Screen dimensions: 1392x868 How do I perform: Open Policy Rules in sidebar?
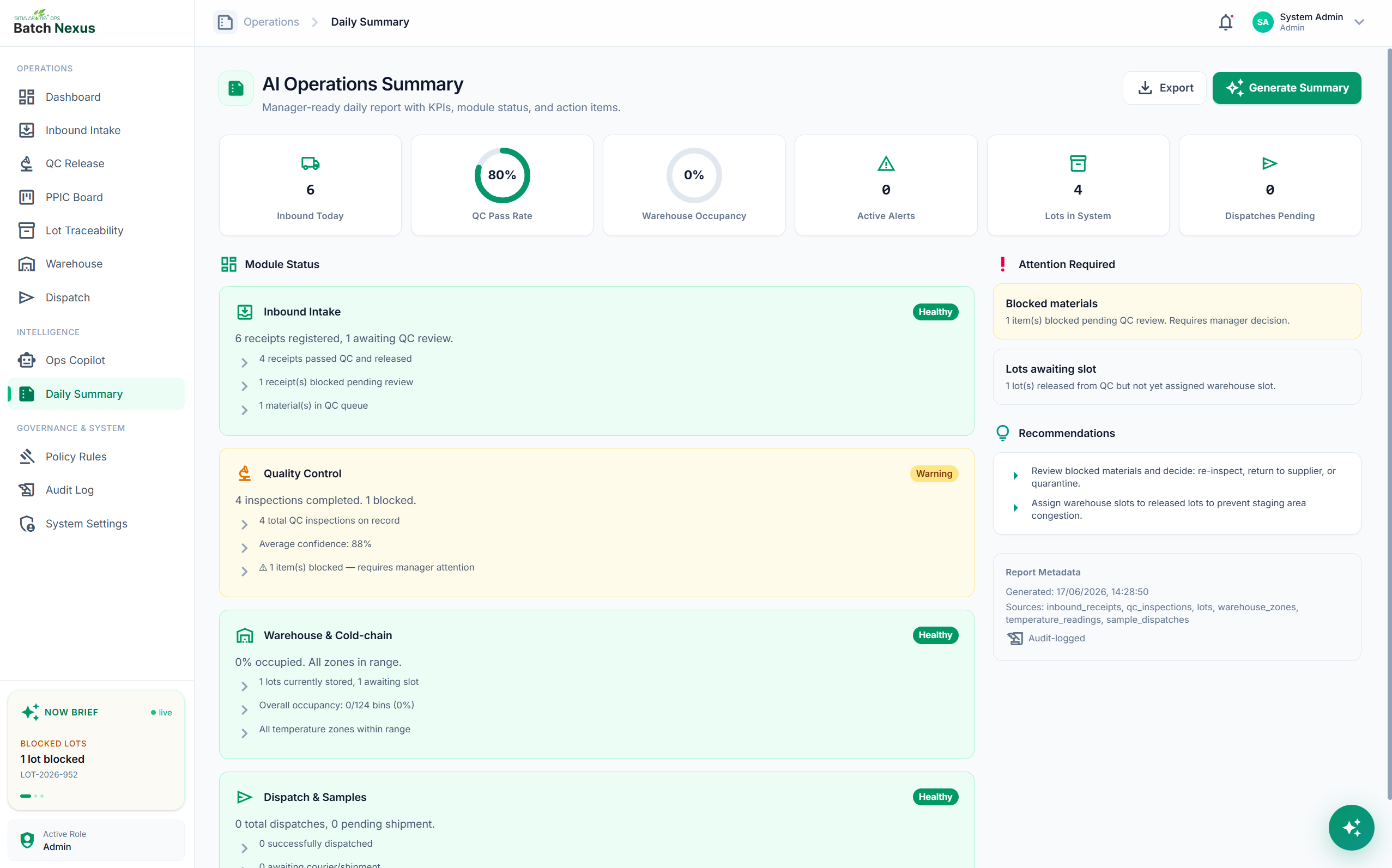(x=96, y=457)
